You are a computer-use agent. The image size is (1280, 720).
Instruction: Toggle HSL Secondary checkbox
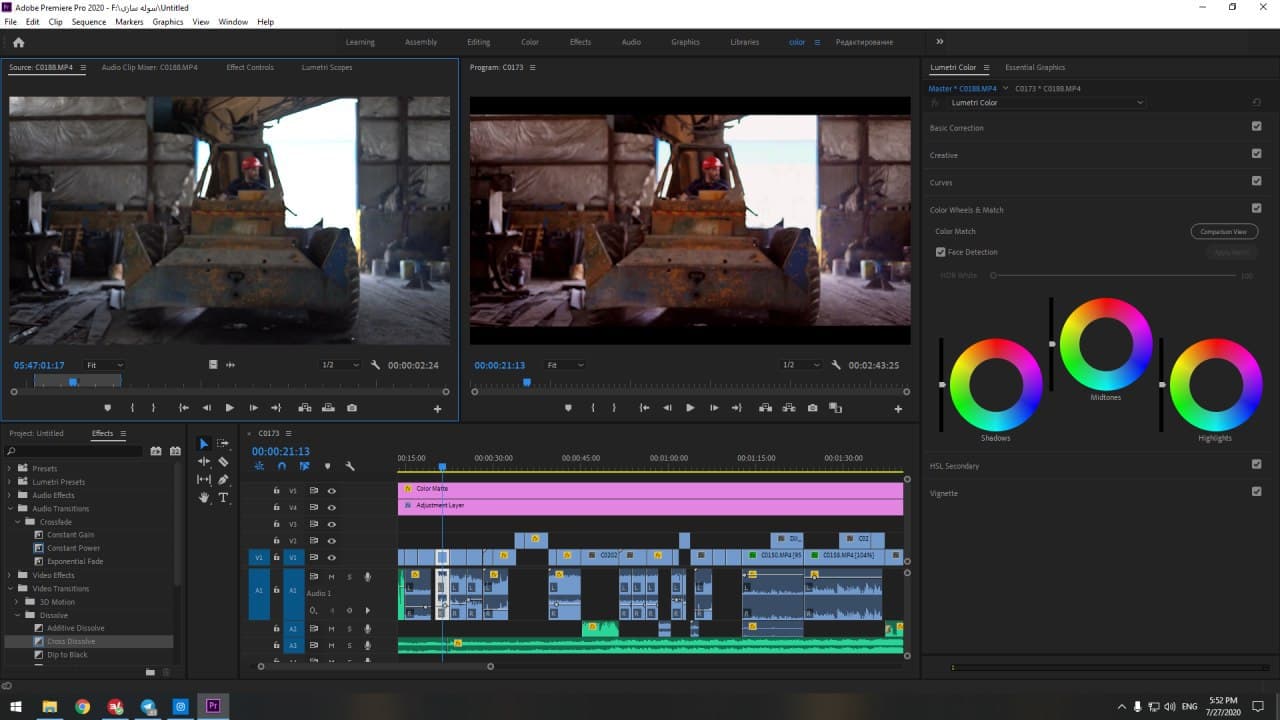pyautogui.click(x=1256, y=464)
